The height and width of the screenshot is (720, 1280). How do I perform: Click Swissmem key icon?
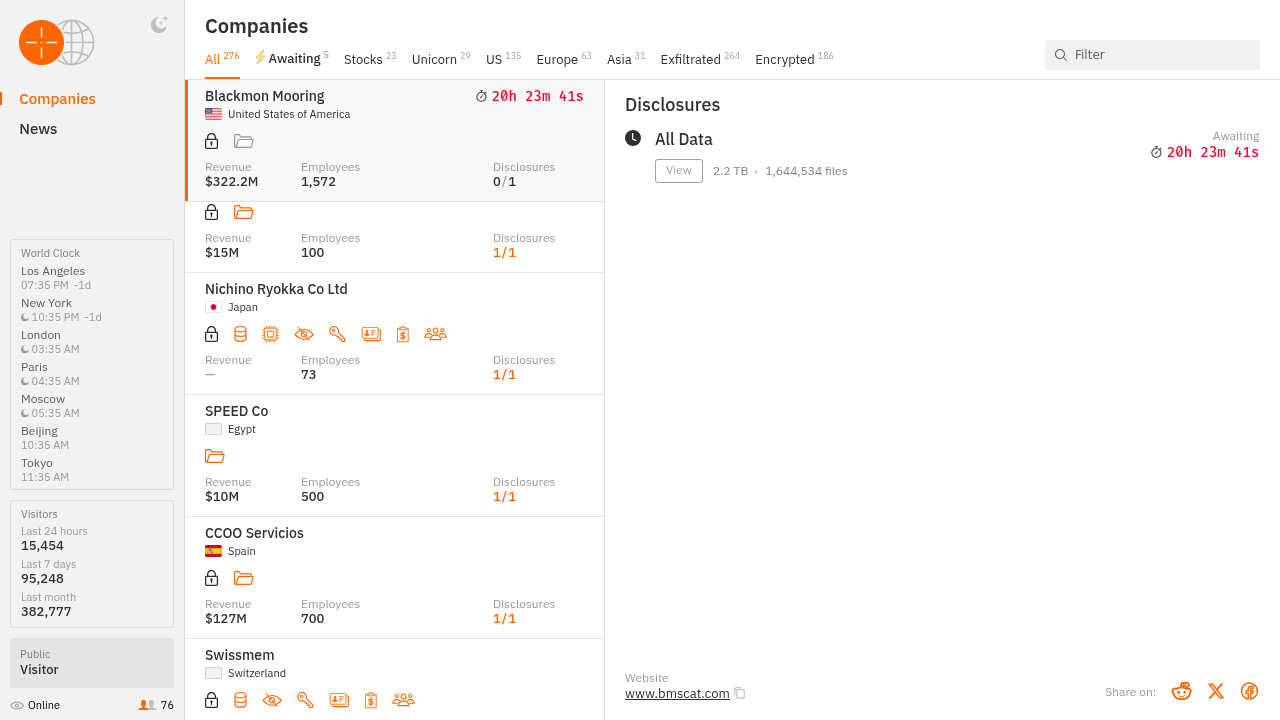(305, 700)
